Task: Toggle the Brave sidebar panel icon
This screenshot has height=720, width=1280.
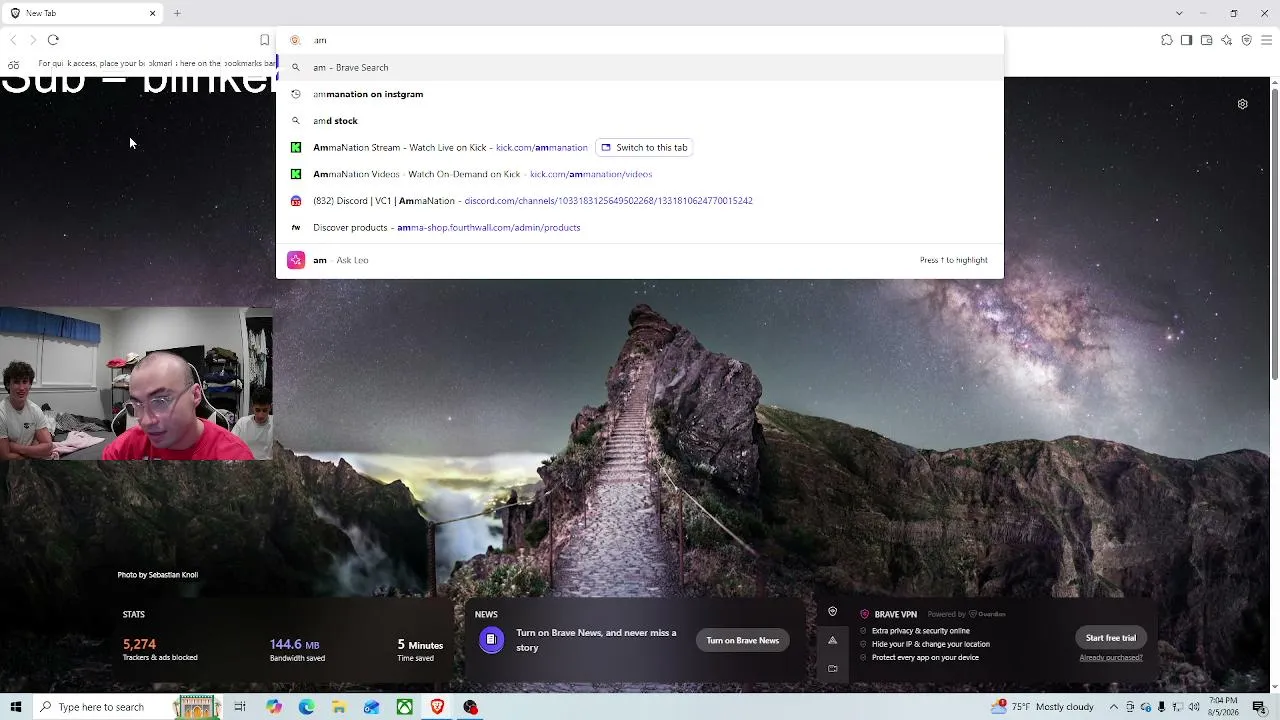Action: coord(1186,40)
